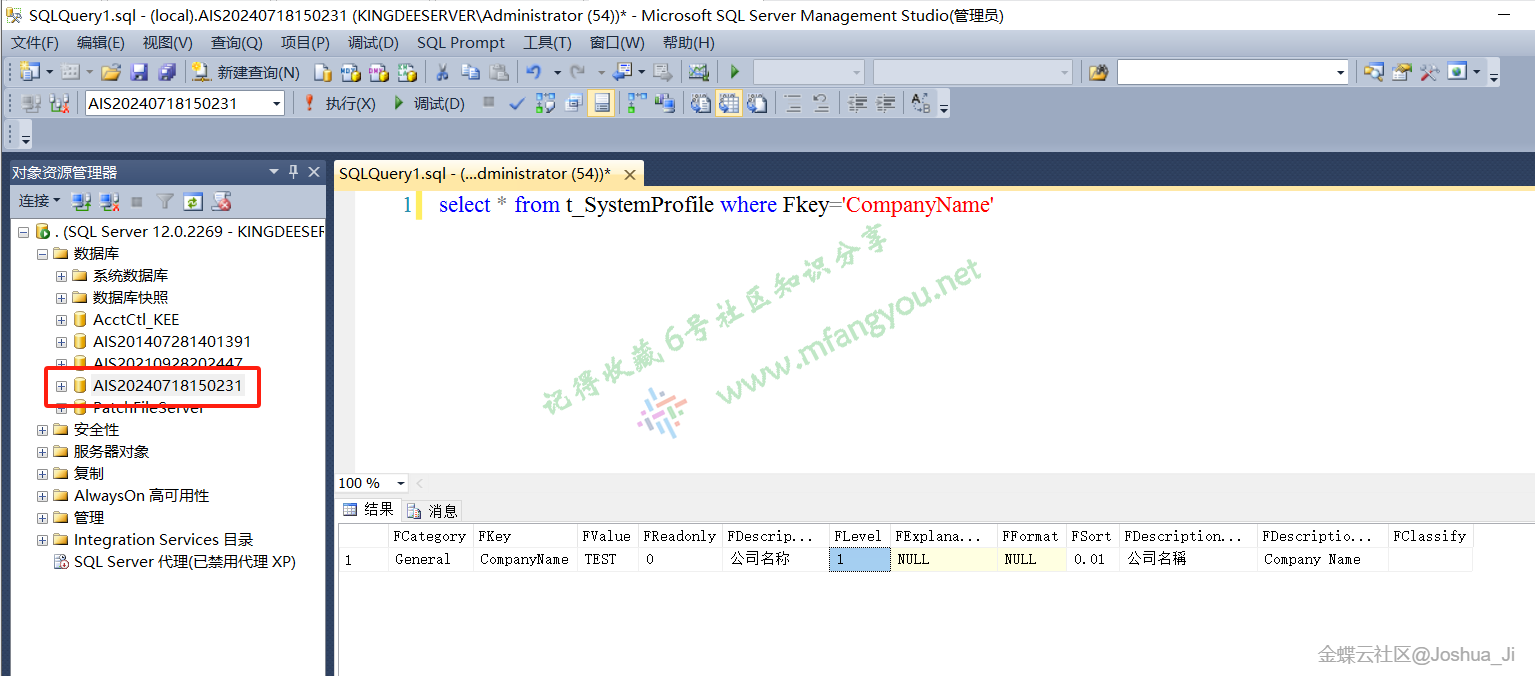The height and width of the screenshot is (676, 1535).
Task: Open the AIS20240718150231 database dropdown
Action: 276,103
